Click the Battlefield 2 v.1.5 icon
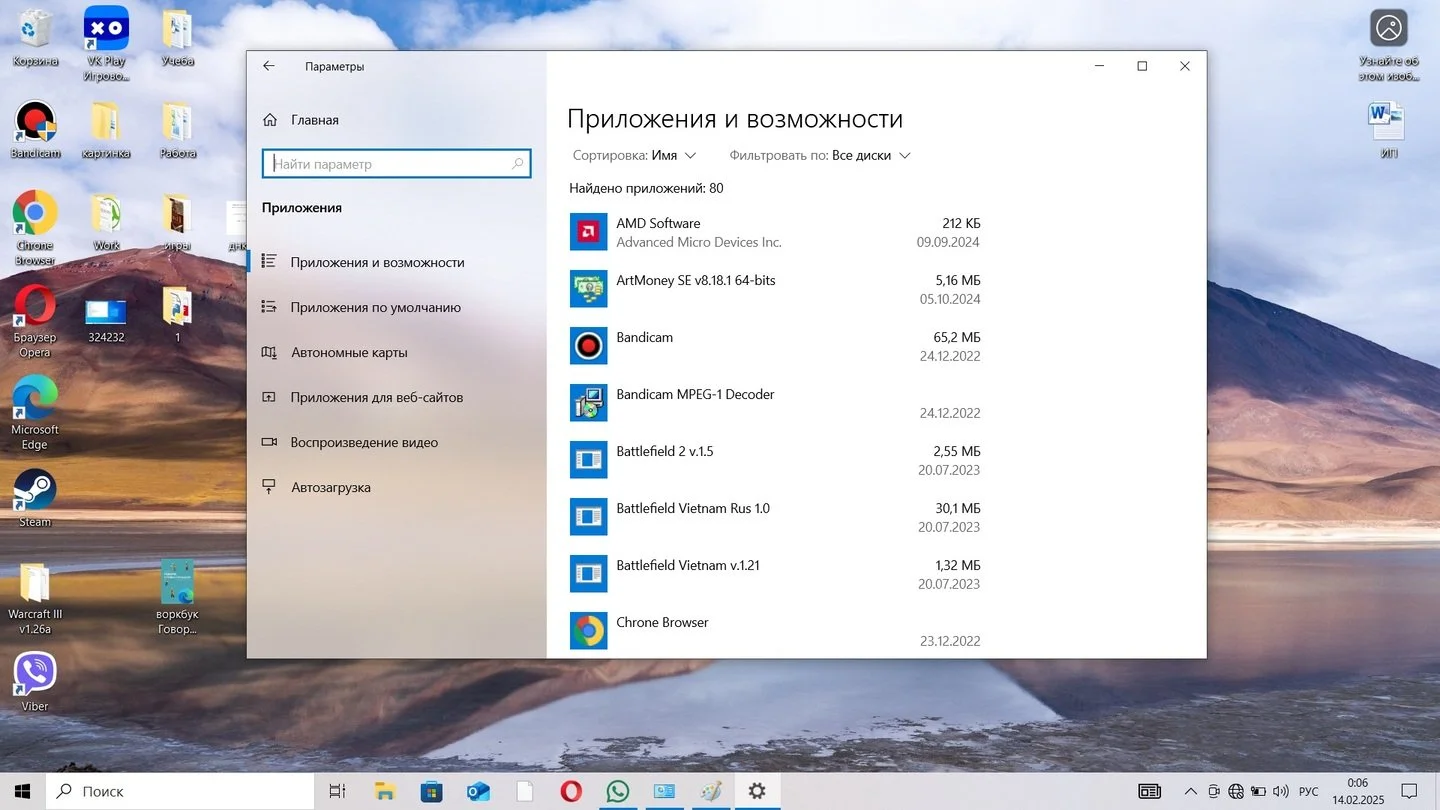Image resolution: width=1440 pixels, height=810 pixels. (x=588, y=460)
